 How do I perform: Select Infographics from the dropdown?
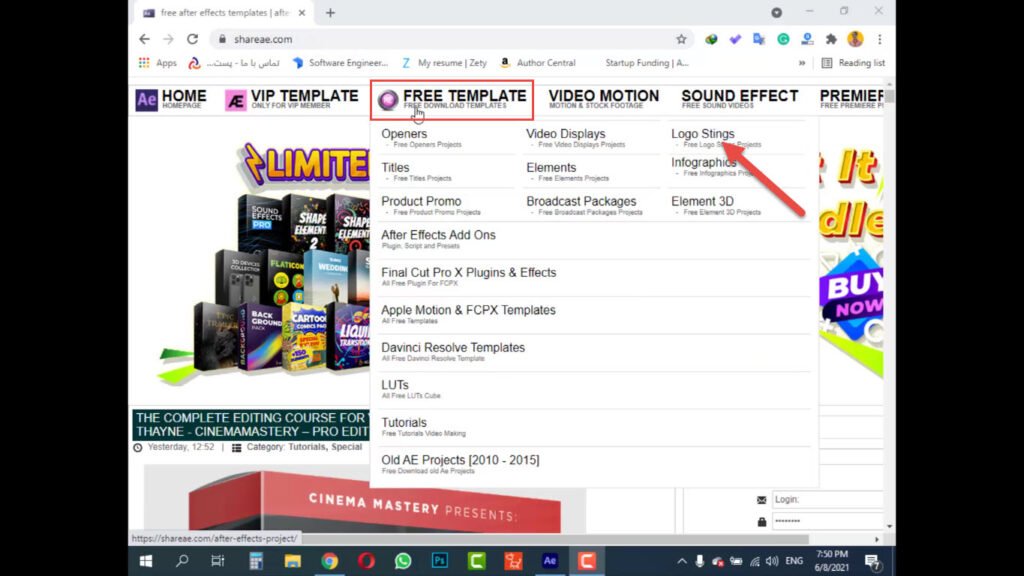coord(704,163)
